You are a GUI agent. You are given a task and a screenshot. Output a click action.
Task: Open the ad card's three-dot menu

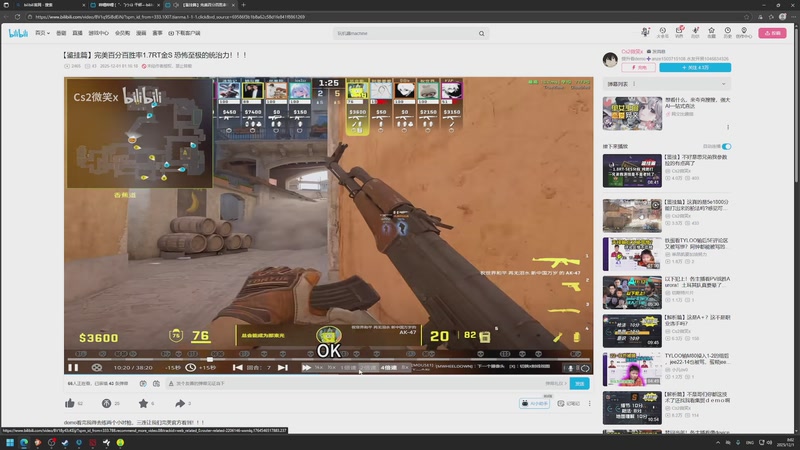(x=728, y=127)
